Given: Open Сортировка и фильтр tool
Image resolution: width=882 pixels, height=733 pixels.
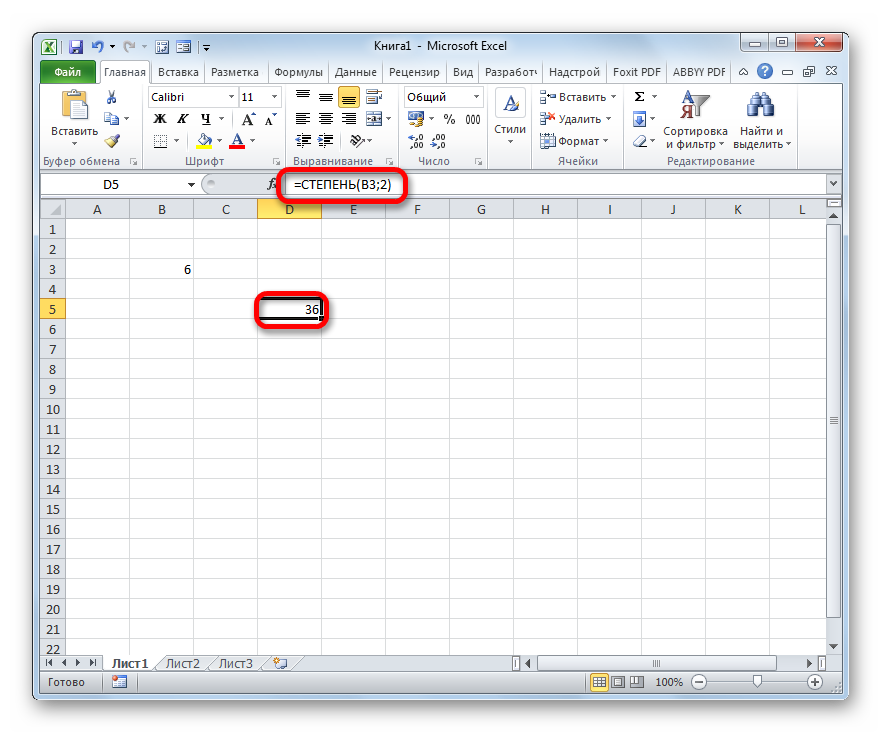Looking at the screenshot, I should click(x=694, y=118).
